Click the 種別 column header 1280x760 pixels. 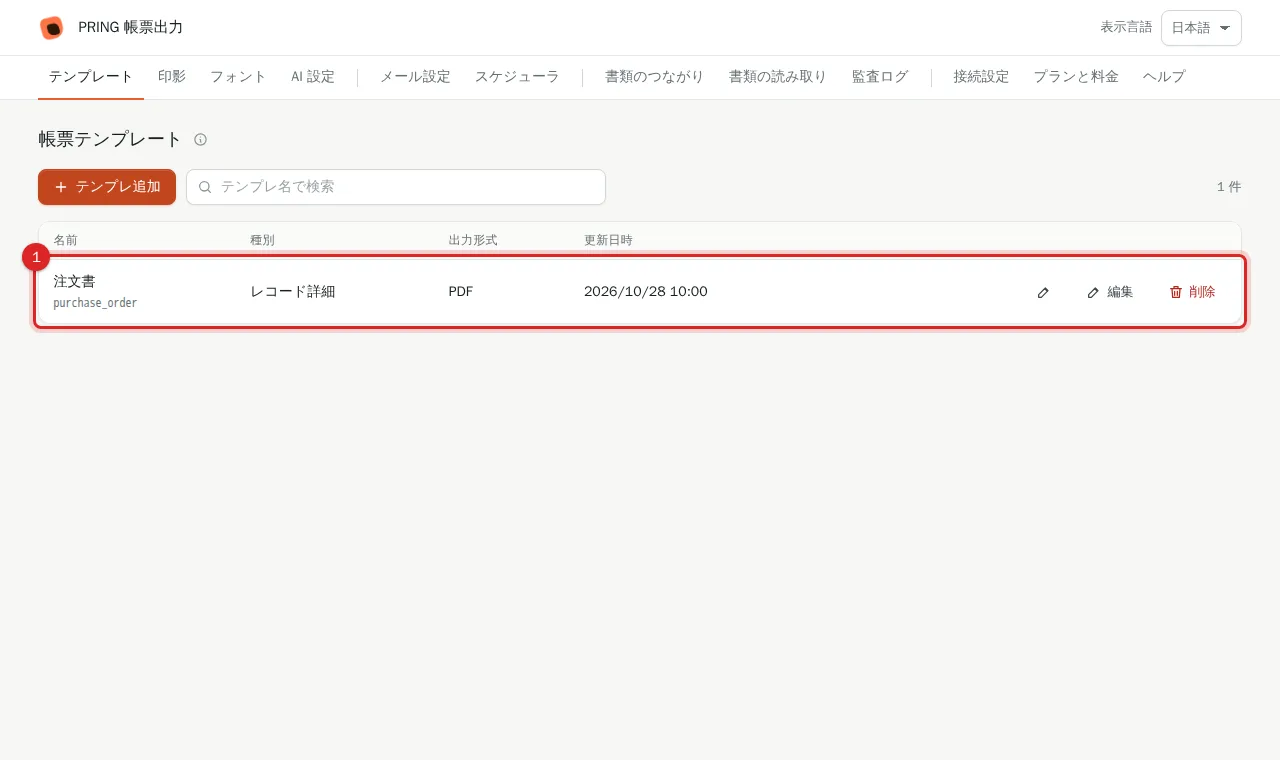click(x=262, y=240)
